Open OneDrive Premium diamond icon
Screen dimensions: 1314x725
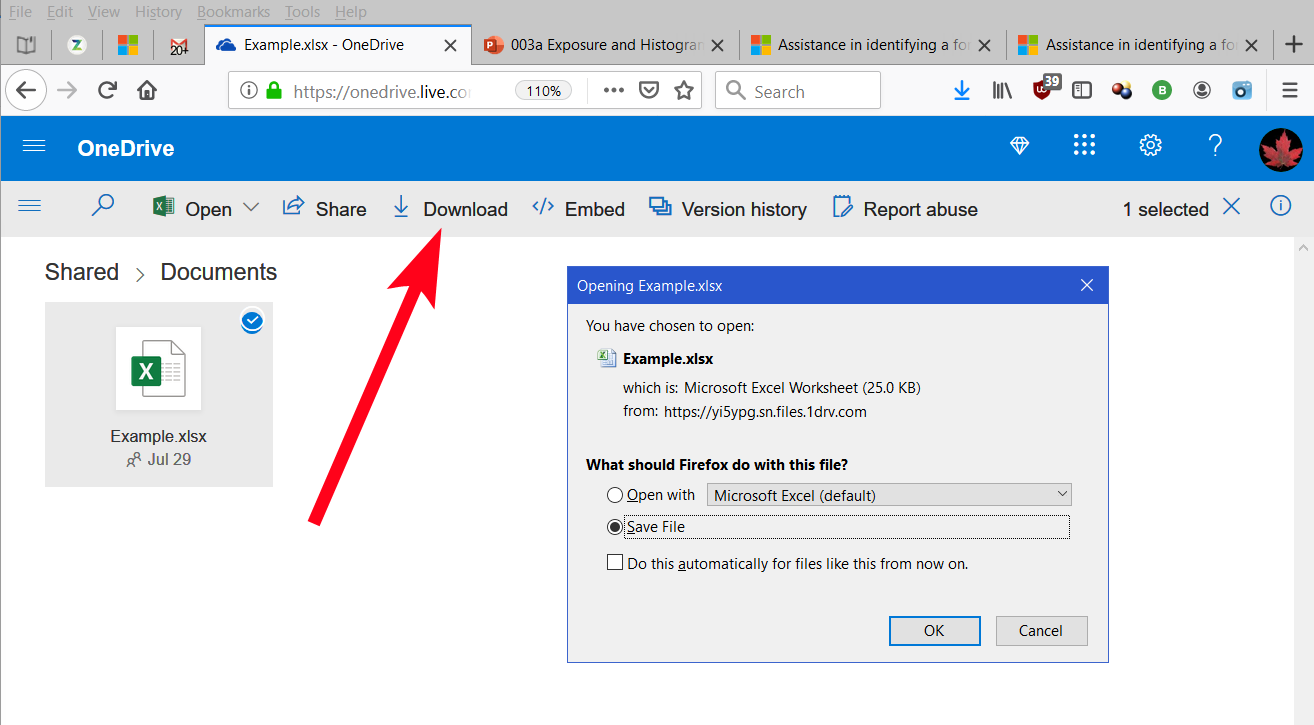point(1020,146)
